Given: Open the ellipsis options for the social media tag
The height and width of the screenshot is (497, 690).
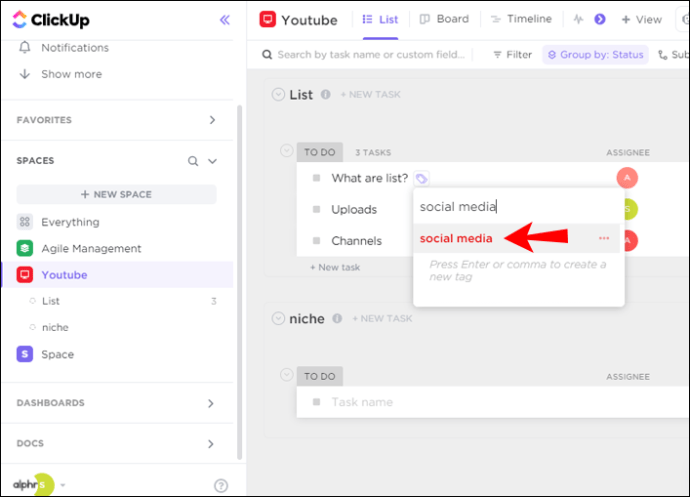Looking at the screenshot, I should 604,238.
